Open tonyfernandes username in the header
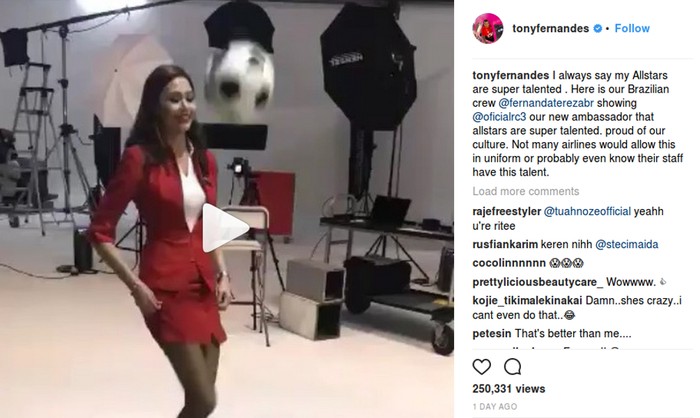Viewport: 700px width, 418px height. pos(550,29)
